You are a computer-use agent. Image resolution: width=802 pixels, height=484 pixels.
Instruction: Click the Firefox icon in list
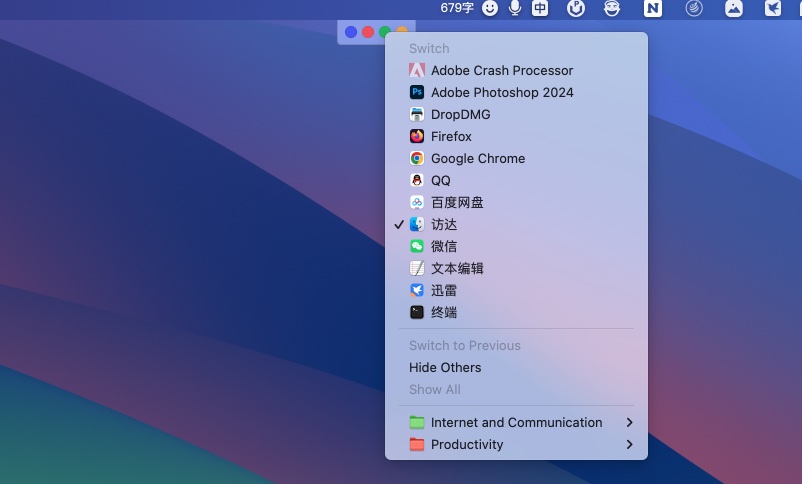point(417,136)
